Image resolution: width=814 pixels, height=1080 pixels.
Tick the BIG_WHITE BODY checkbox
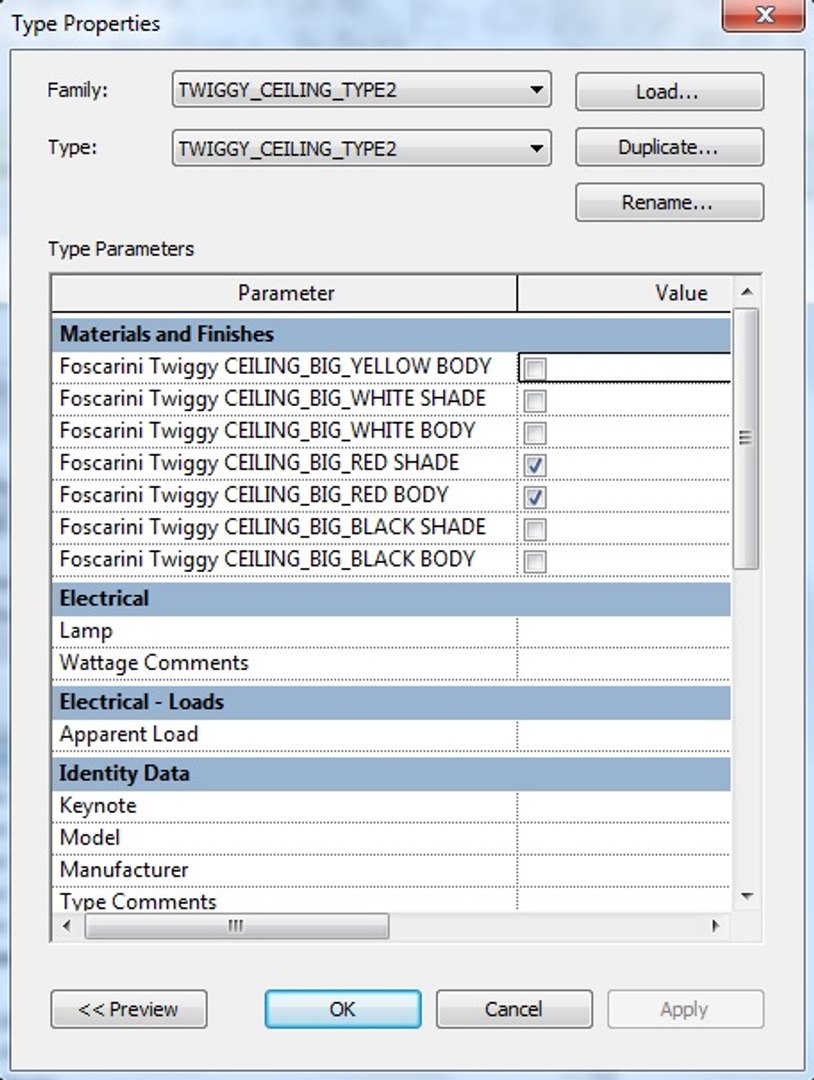coord(536,433)
